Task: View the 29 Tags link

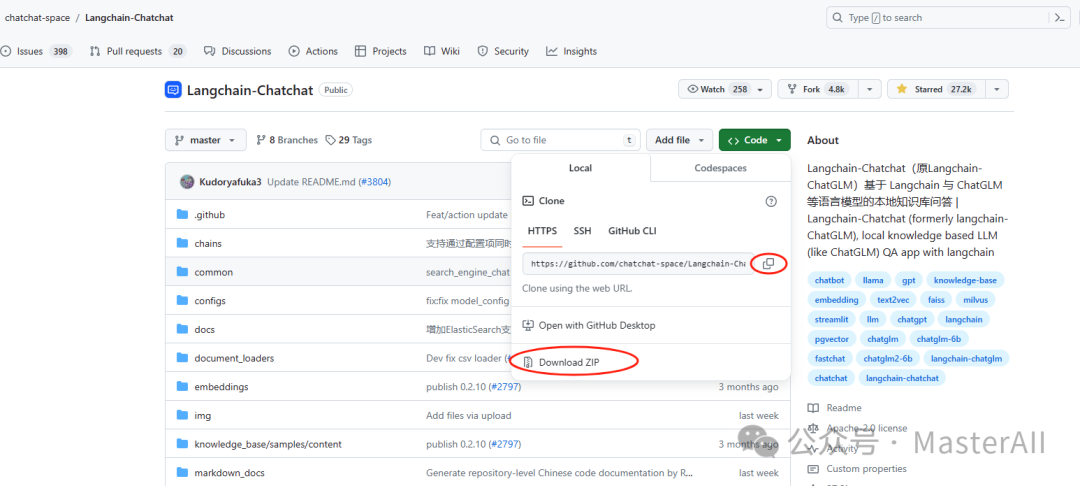Action: tap(349, 140)
